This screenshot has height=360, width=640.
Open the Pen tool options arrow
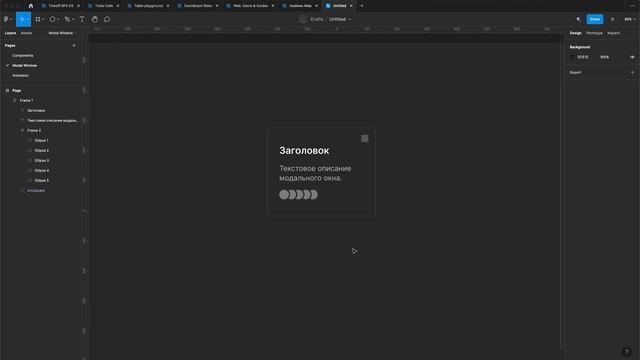pos(73,19)
